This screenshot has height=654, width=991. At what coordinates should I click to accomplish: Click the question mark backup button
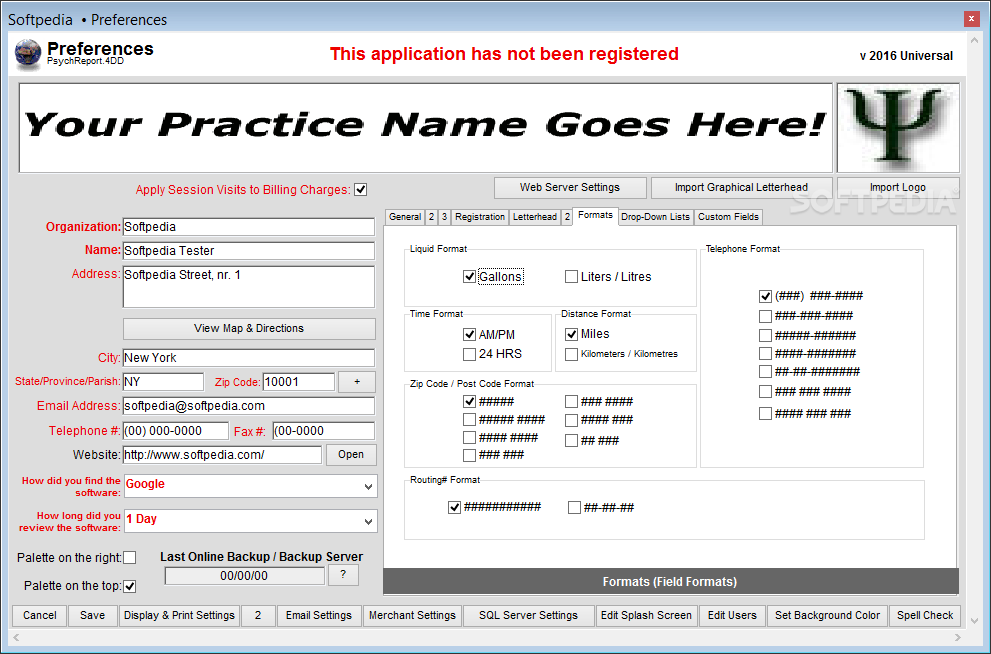[343, 575]
